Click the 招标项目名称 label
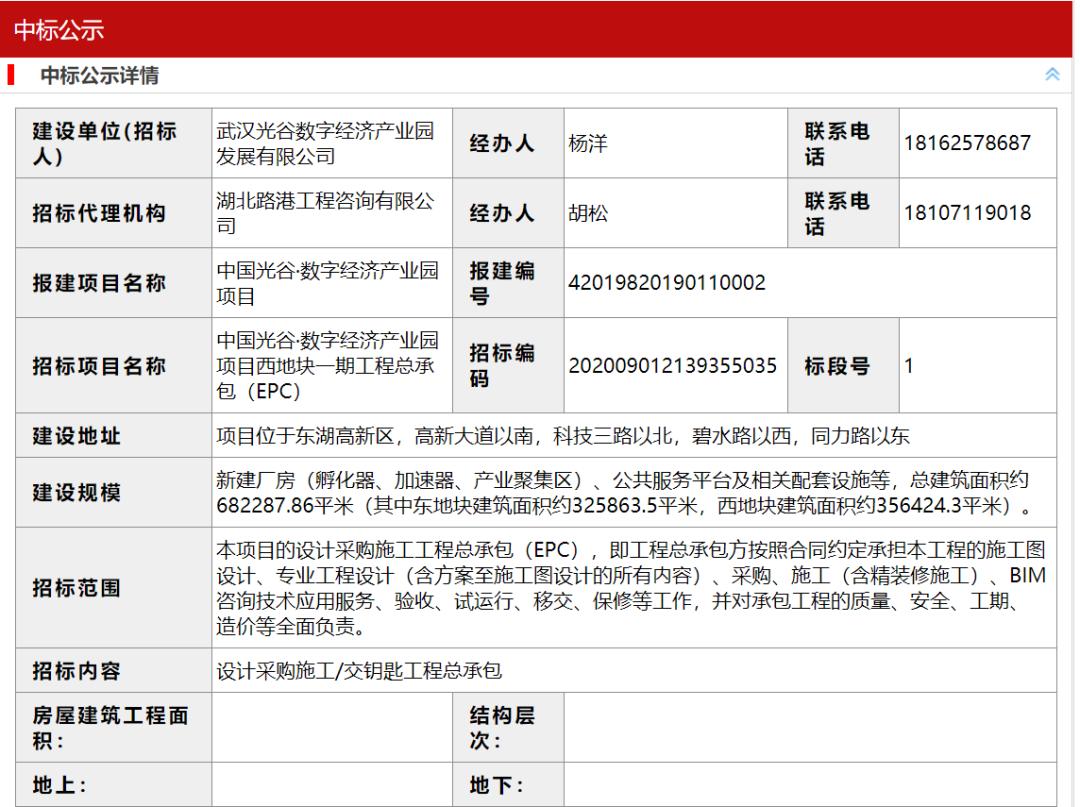The height and width of the screenshot is (807, 1080). point(99,366)
